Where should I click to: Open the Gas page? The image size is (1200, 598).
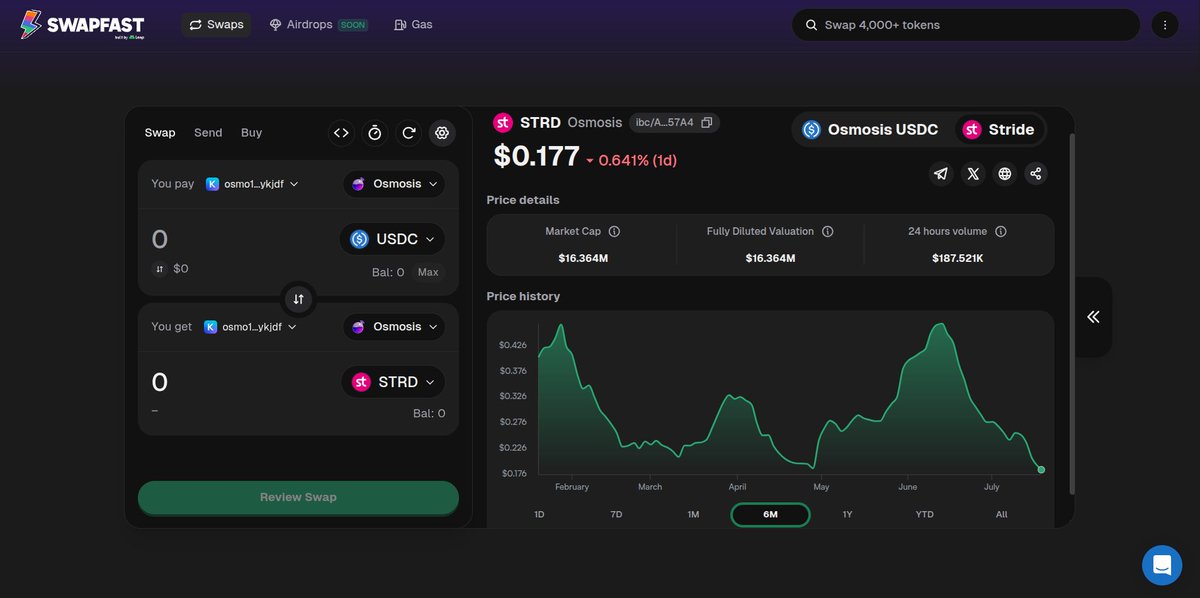(413, 24)
